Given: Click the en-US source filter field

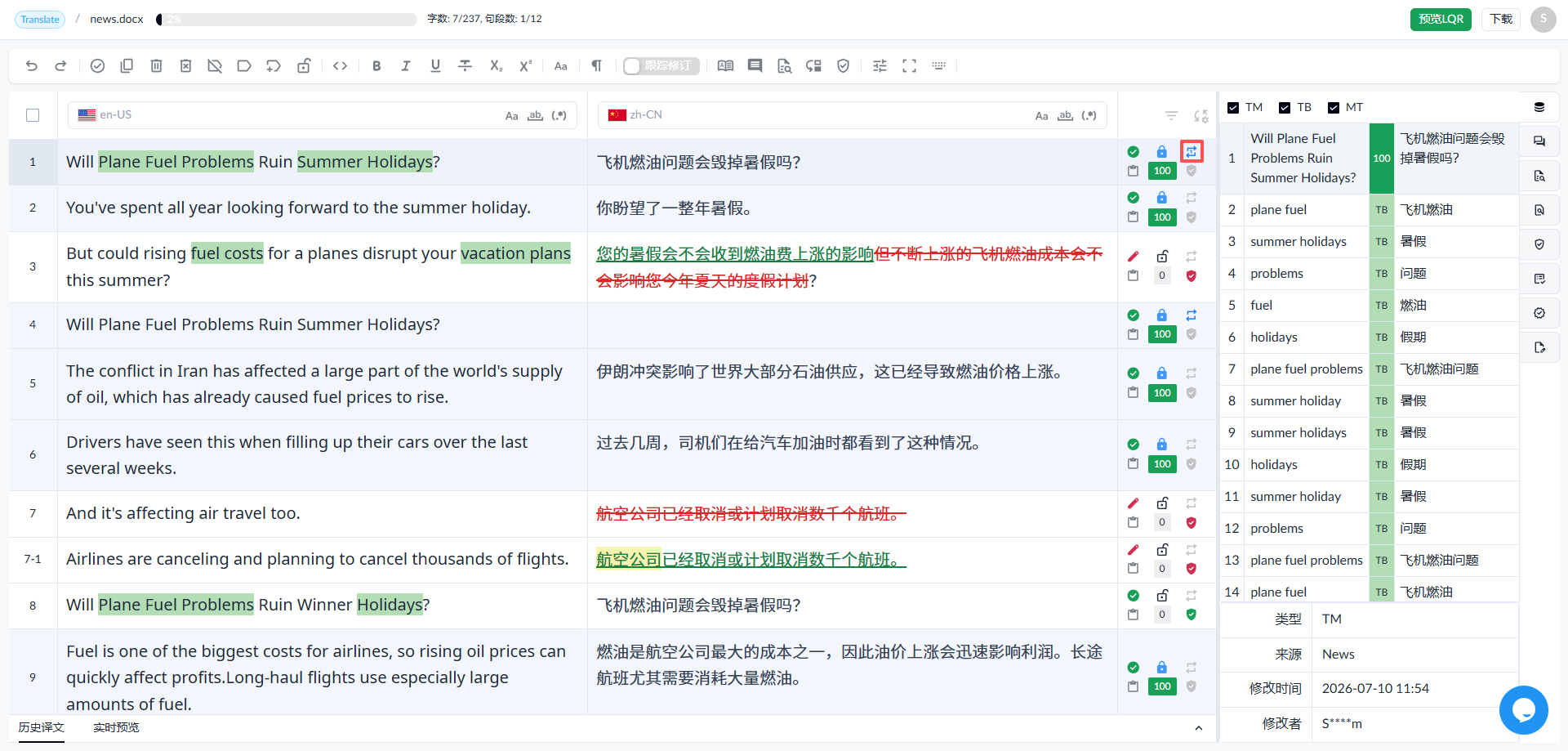Looking at the screenshot, I should point(323,115).
